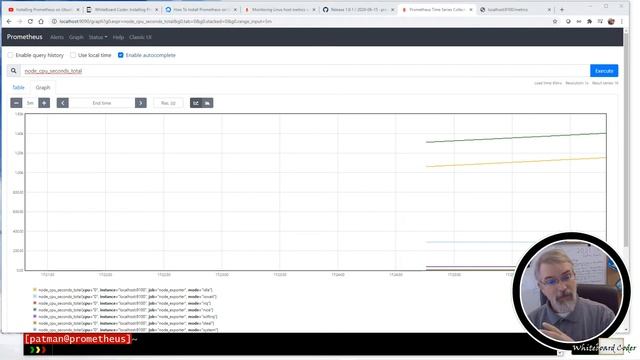
Task: Open a new browser tab
Action: tap(562, 9)
